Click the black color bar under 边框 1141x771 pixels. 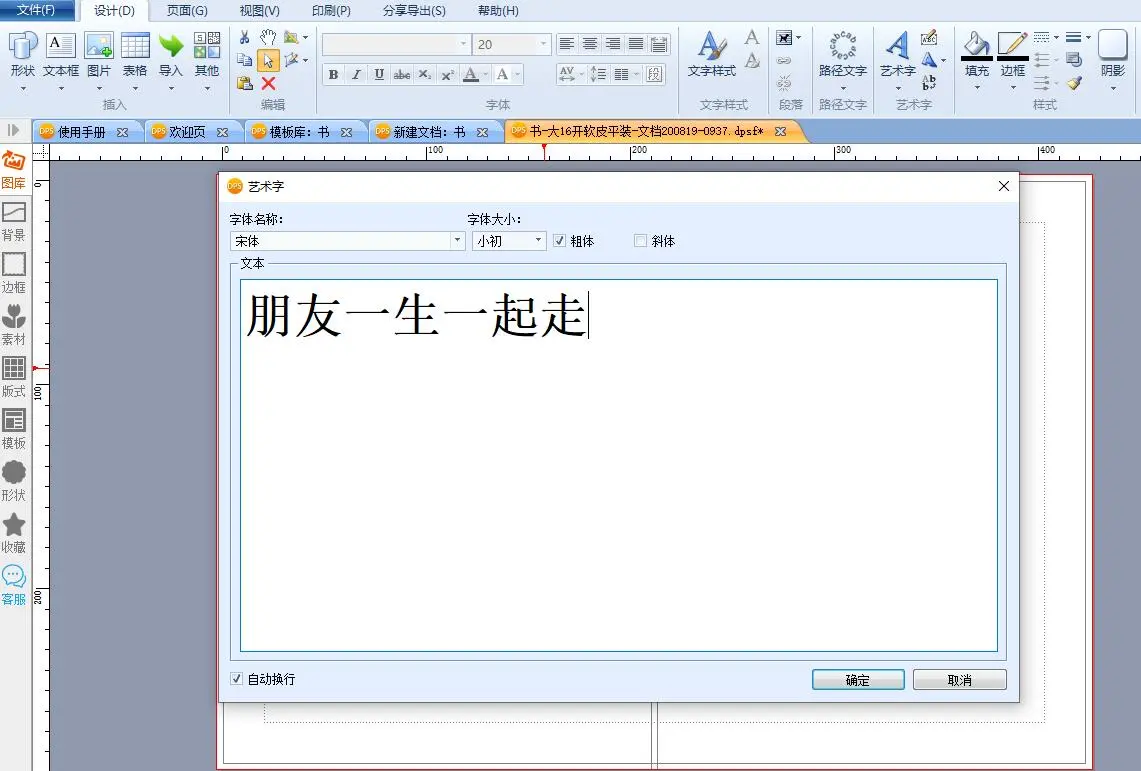pos(1012,58)
